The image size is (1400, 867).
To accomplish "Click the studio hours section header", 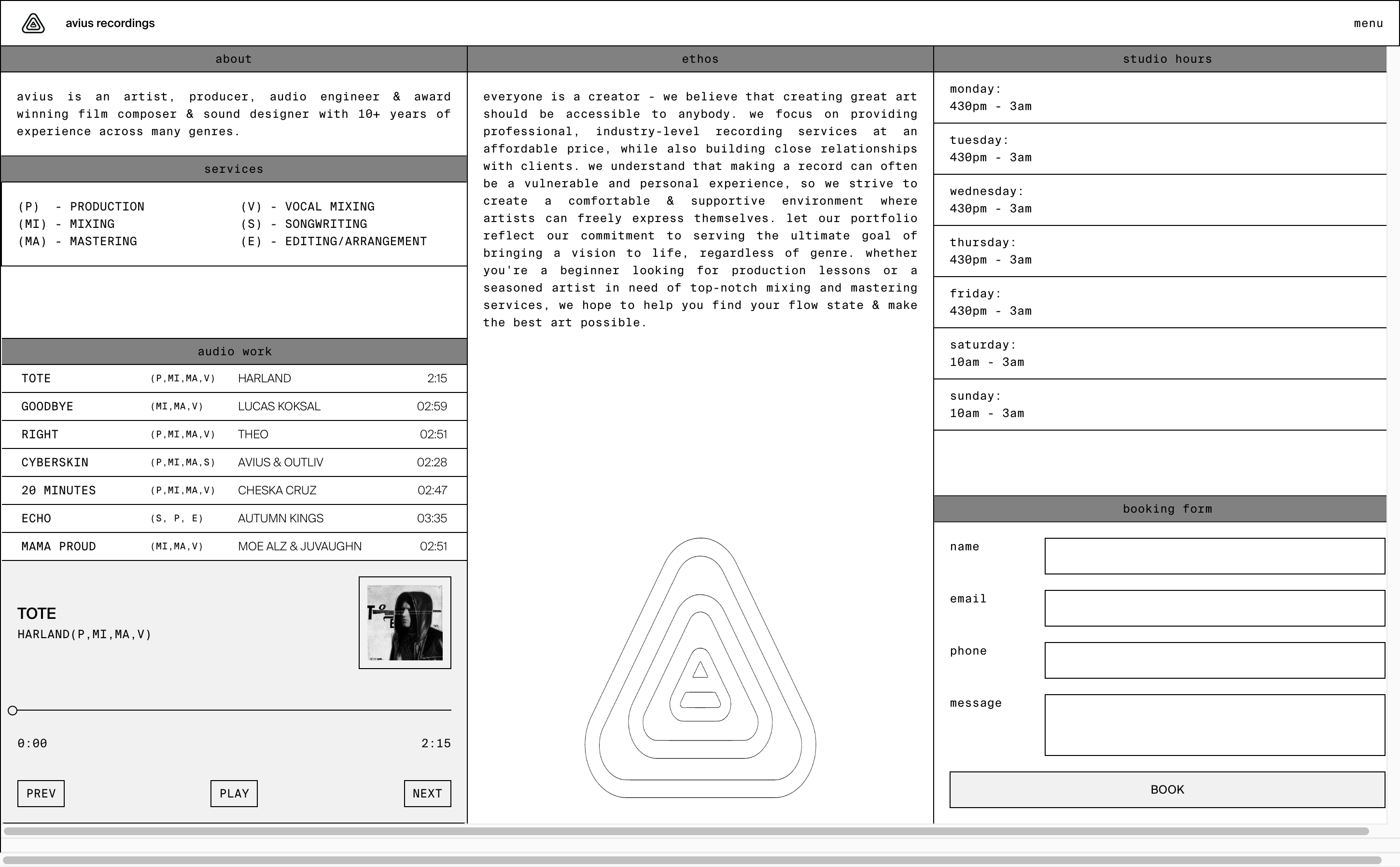I will [1161, 59].
